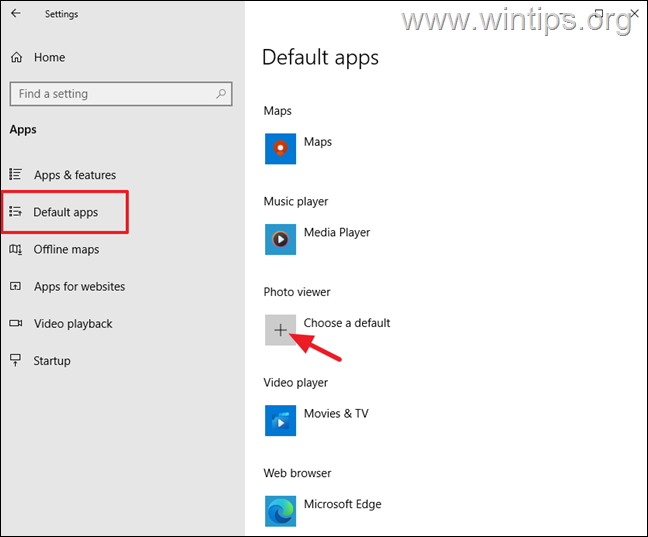
Task: Open Apps for websites section
Action: click(x=79, y=286)
